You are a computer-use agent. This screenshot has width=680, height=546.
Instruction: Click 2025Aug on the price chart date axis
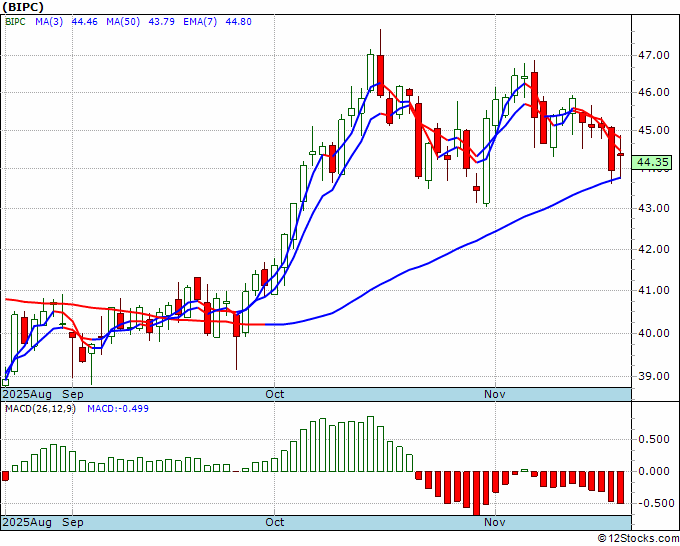coord(27,394)
